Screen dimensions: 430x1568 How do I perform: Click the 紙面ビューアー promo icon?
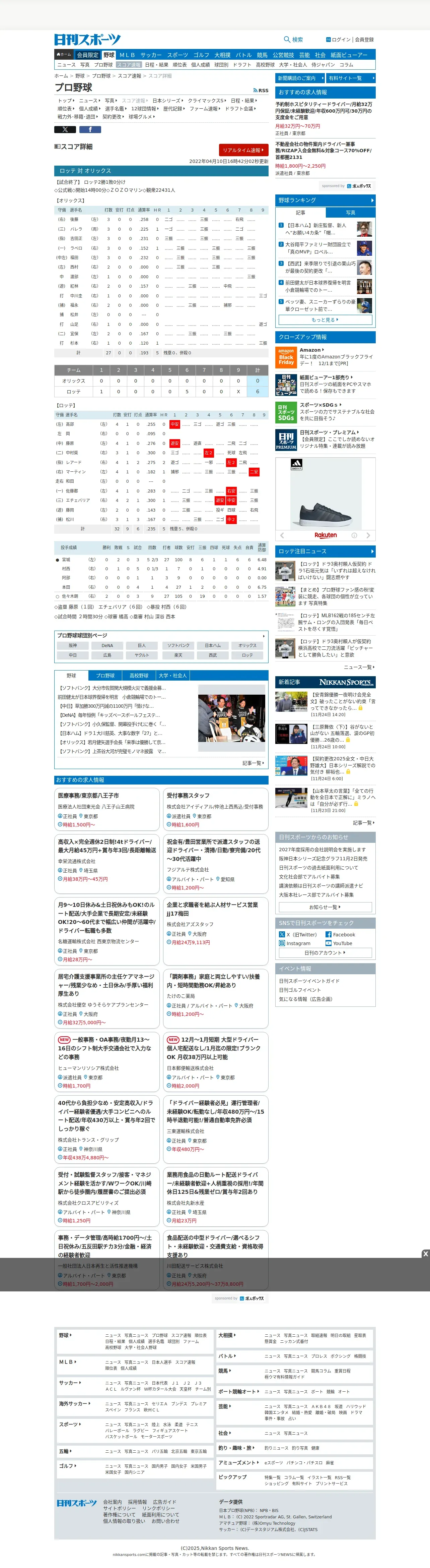click(x=286, y=385)
